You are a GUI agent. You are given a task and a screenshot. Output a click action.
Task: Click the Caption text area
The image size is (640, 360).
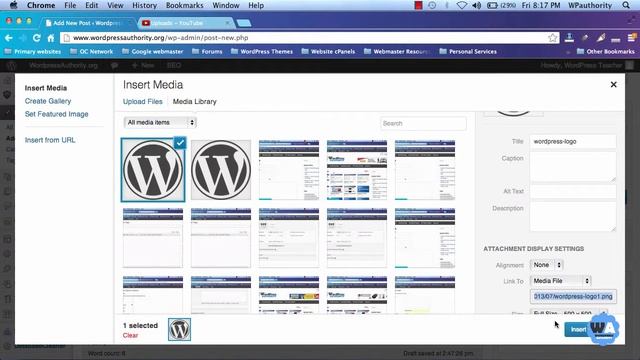(573, 167)
